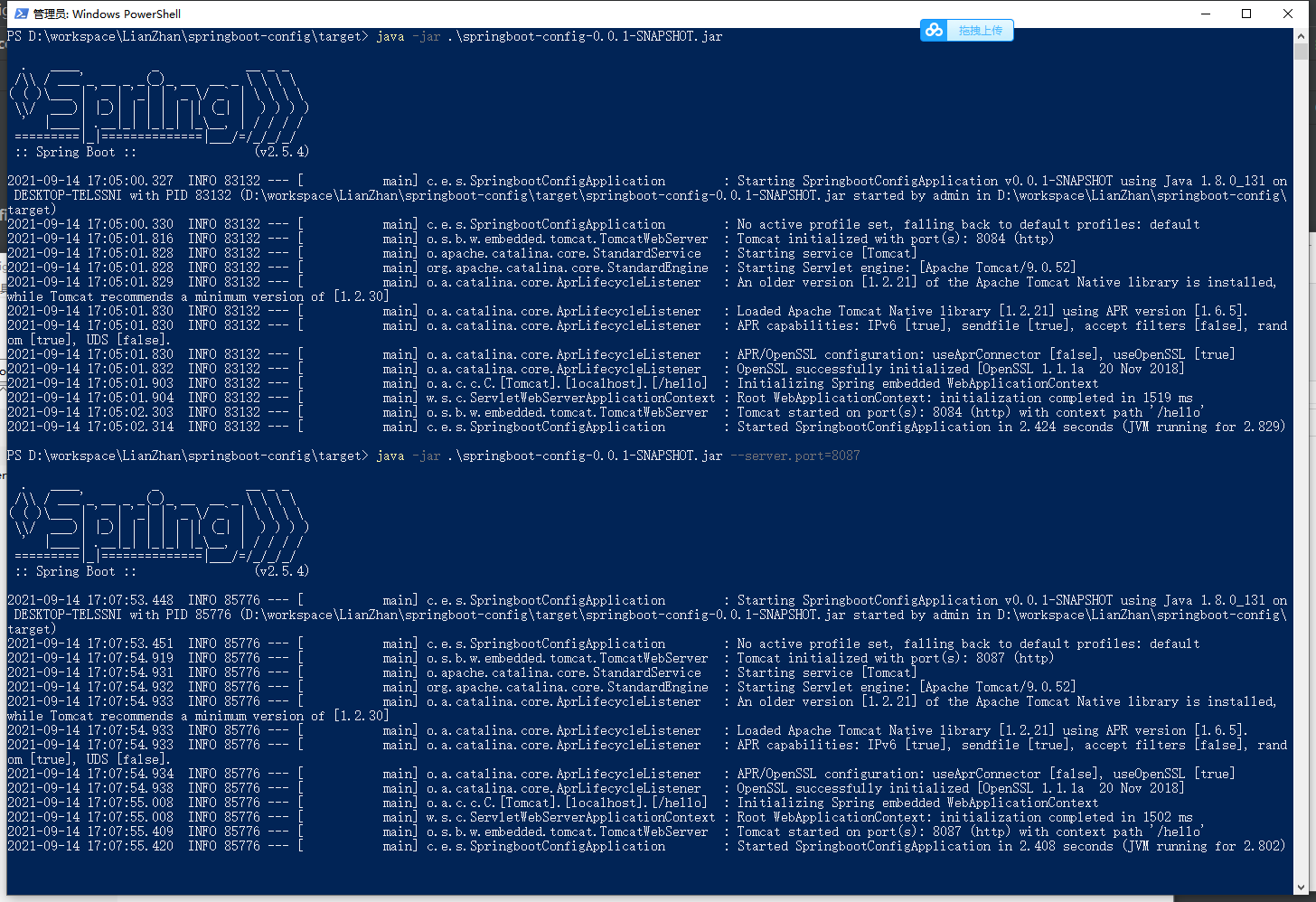The image size is (1316, 902).
Task: Click 'Tomcat started on port(s): 8084' message
Action: coord(971,412)
